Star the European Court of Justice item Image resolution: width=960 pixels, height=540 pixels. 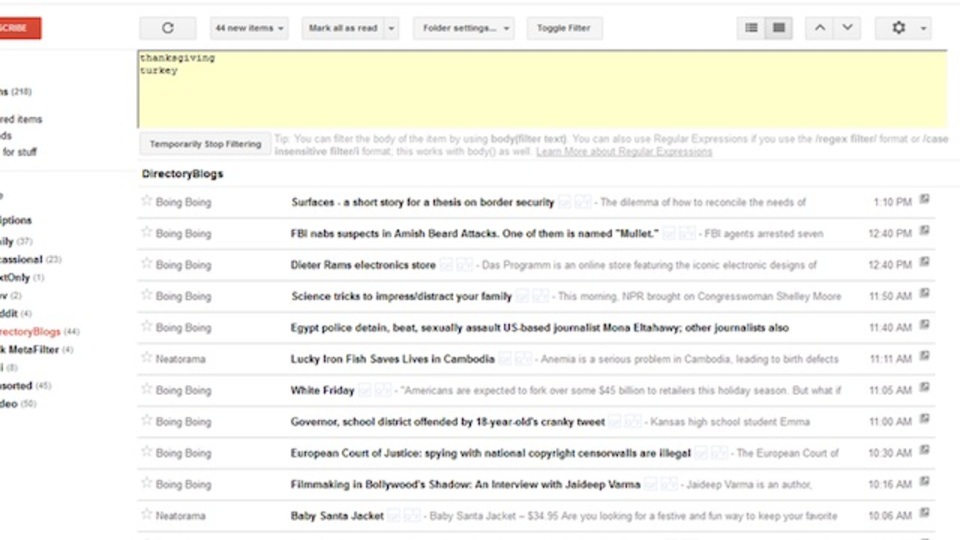pos(146,451)
